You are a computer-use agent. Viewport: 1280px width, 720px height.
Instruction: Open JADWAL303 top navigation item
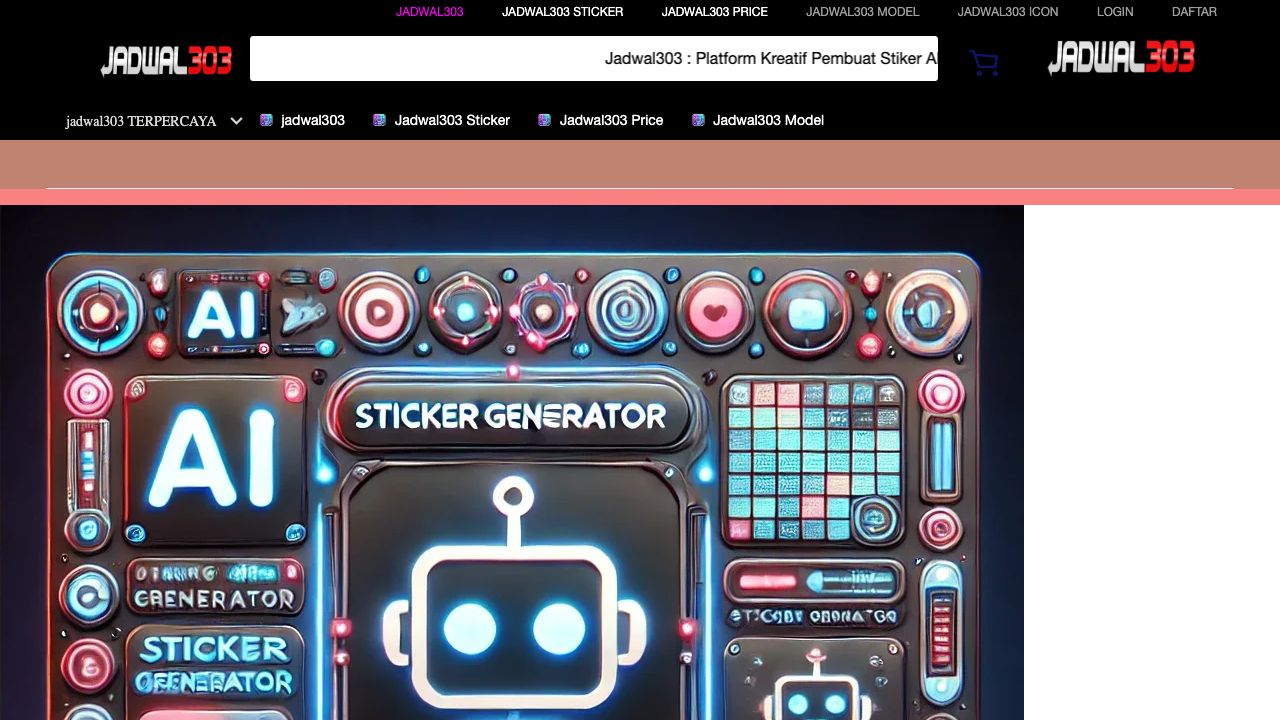click(429, 12)
